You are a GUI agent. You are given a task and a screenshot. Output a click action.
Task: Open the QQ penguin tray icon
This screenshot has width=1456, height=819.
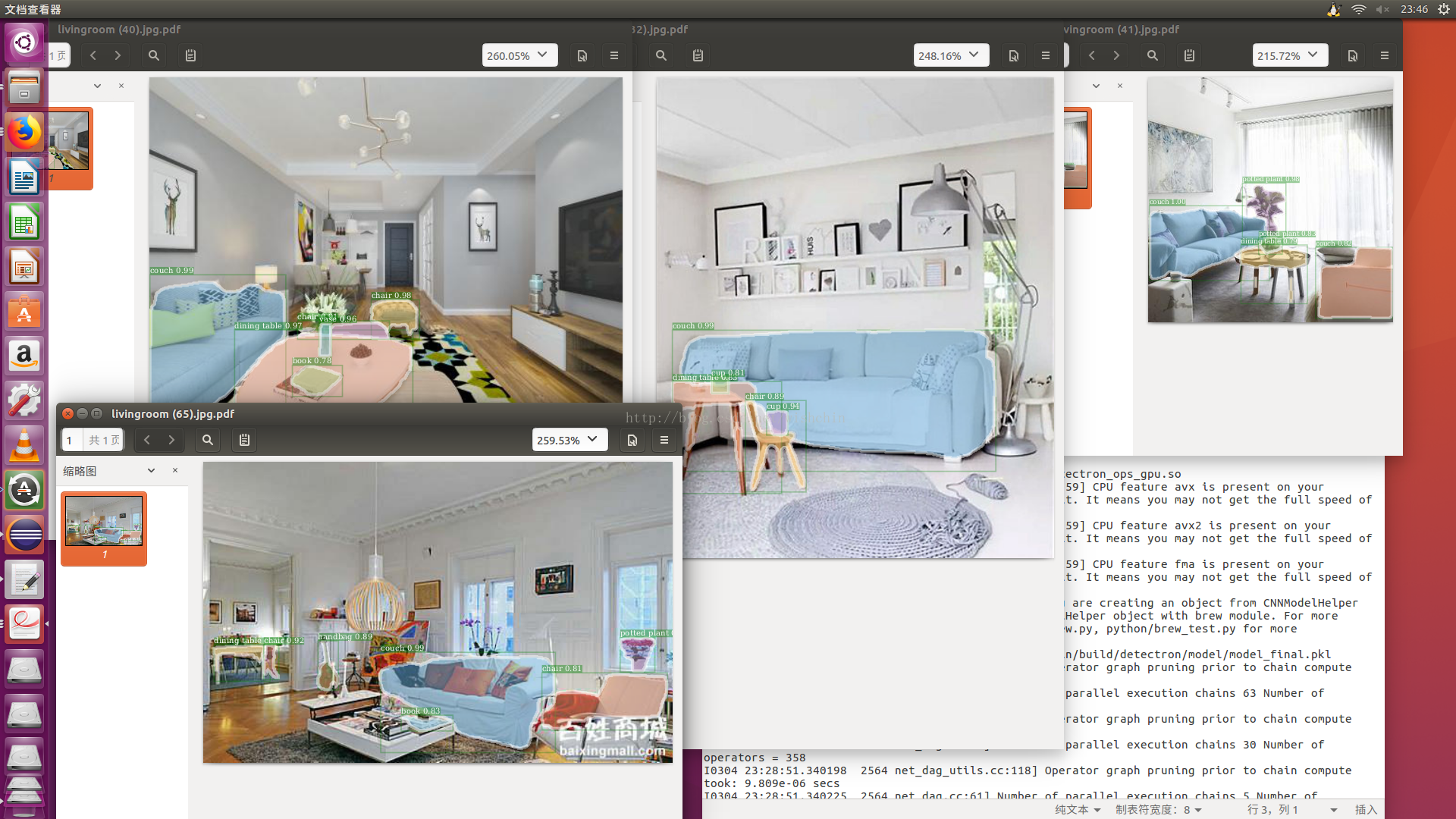1334,9
